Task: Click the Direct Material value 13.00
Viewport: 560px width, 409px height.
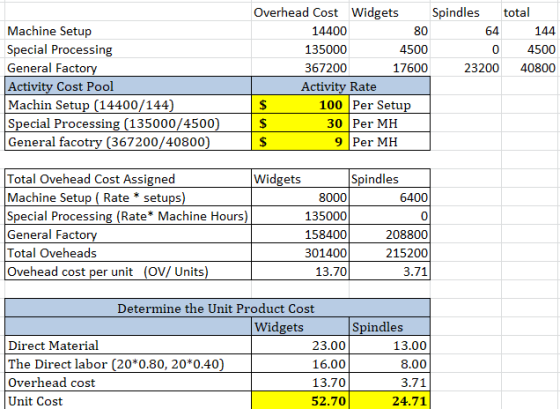Action: pos(390,345)
